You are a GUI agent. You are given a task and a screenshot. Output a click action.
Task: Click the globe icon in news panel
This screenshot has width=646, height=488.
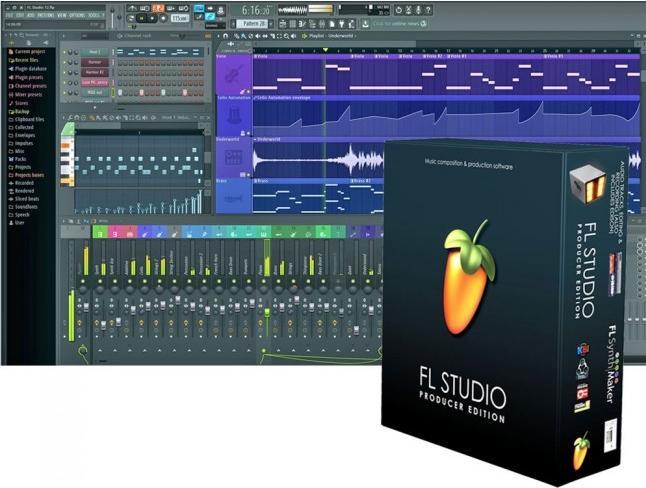(423, 24)
